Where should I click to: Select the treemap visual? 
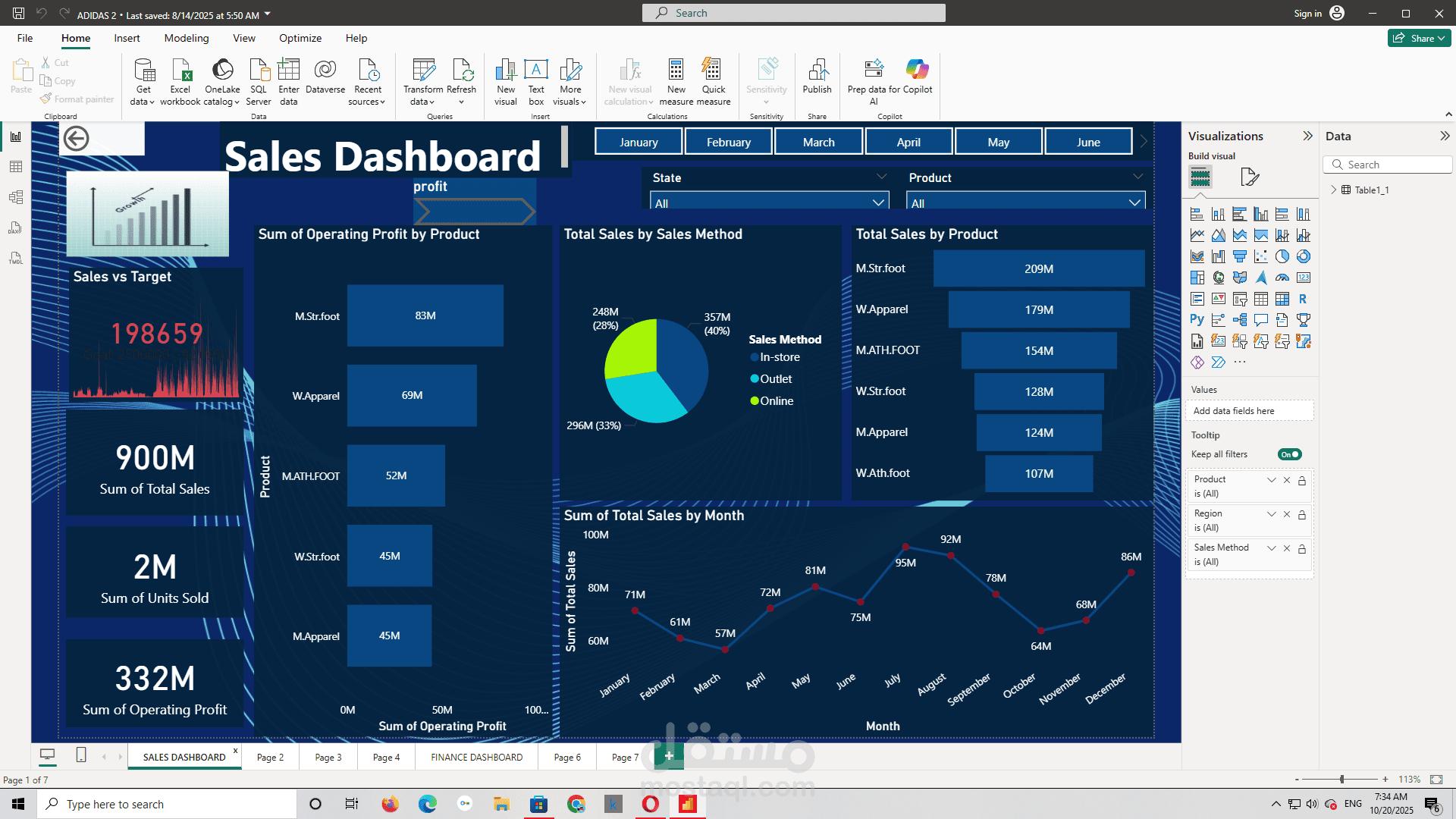[x=1197, y=278]
